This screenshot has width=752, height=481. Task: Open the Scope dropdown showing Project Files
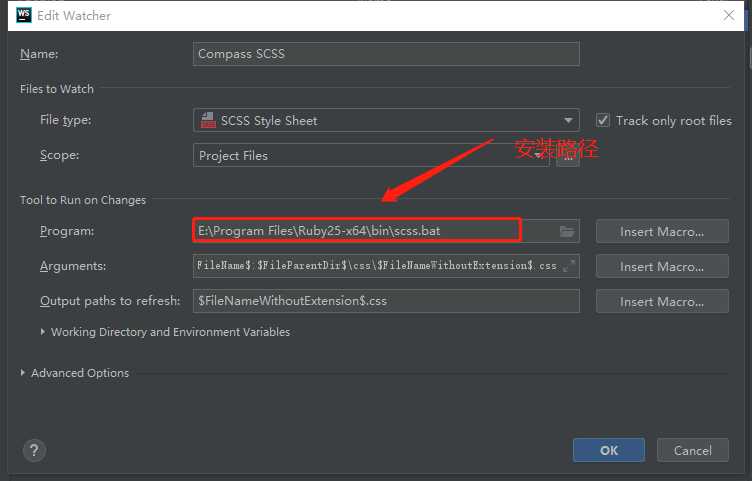coord(371,155)
